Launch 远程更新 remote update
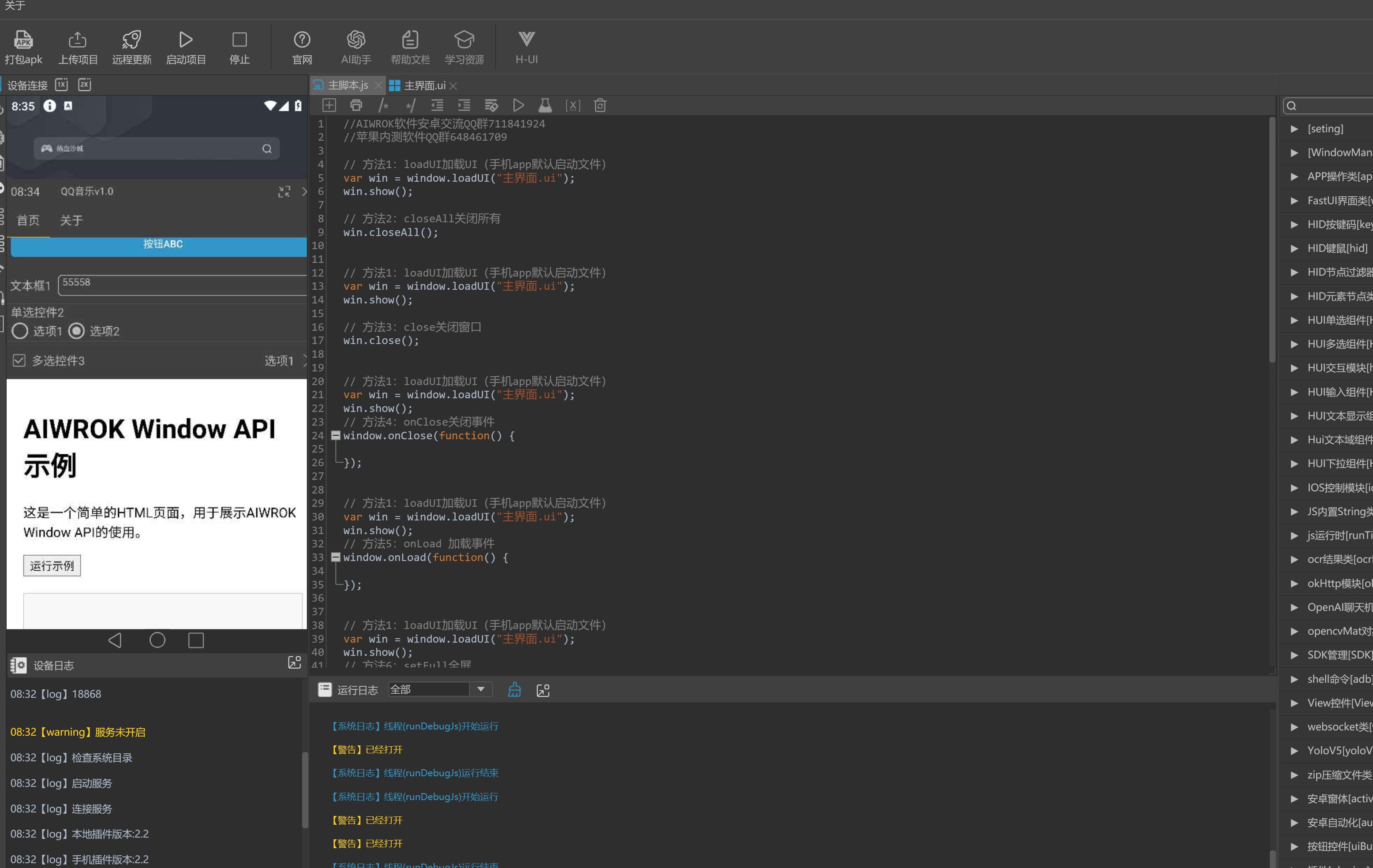 click(132, 47)
